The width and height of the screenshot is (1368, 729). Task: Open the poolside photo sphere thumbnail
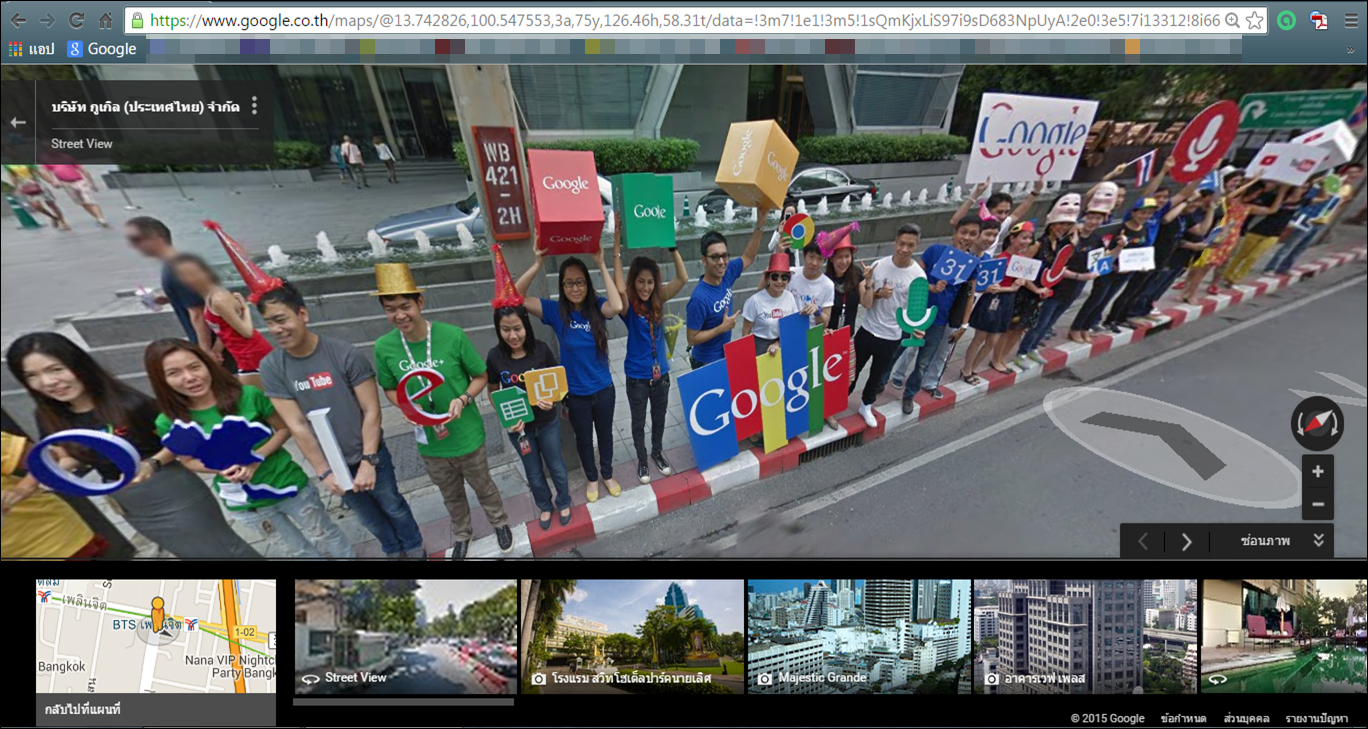coord(1283,636)
